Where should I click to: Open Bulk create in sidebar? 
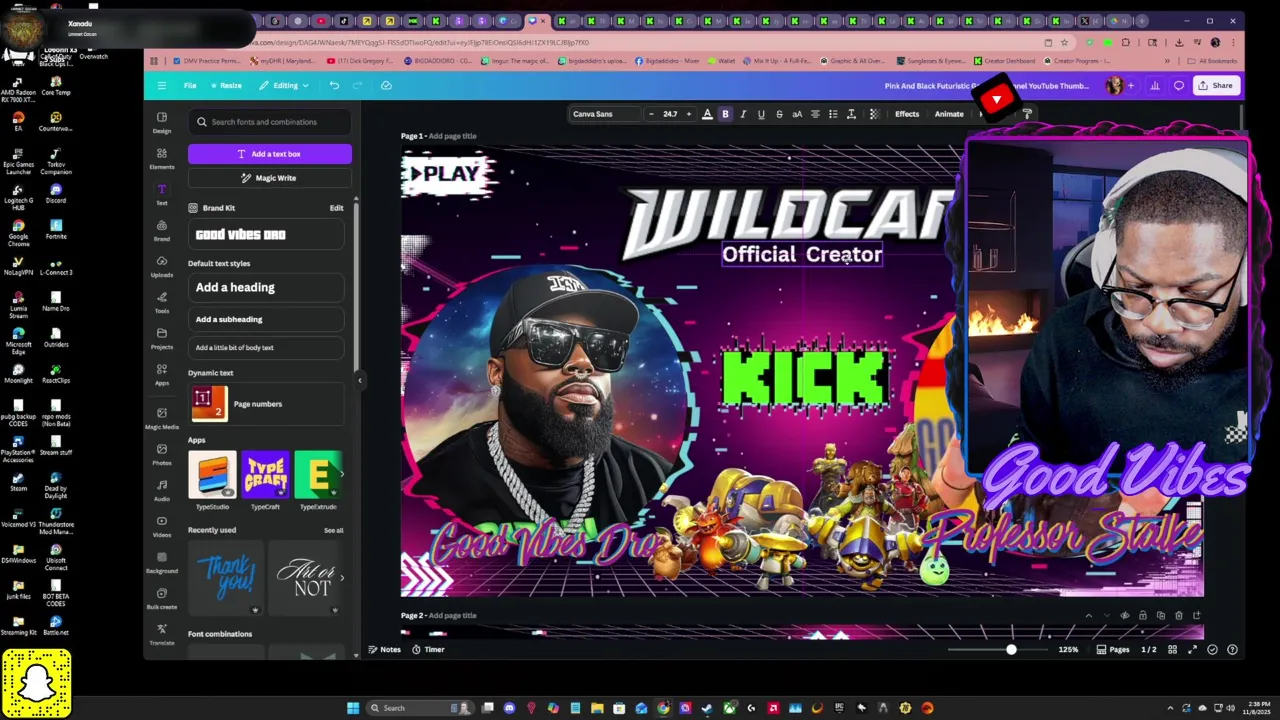tap(161, 598)
